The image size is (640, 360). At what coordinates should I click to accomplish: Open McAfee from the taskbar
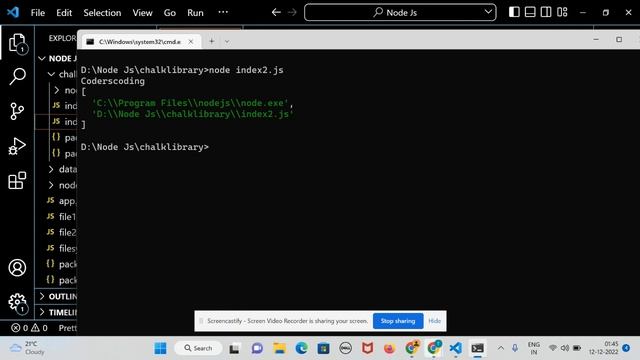coord(367,348)
